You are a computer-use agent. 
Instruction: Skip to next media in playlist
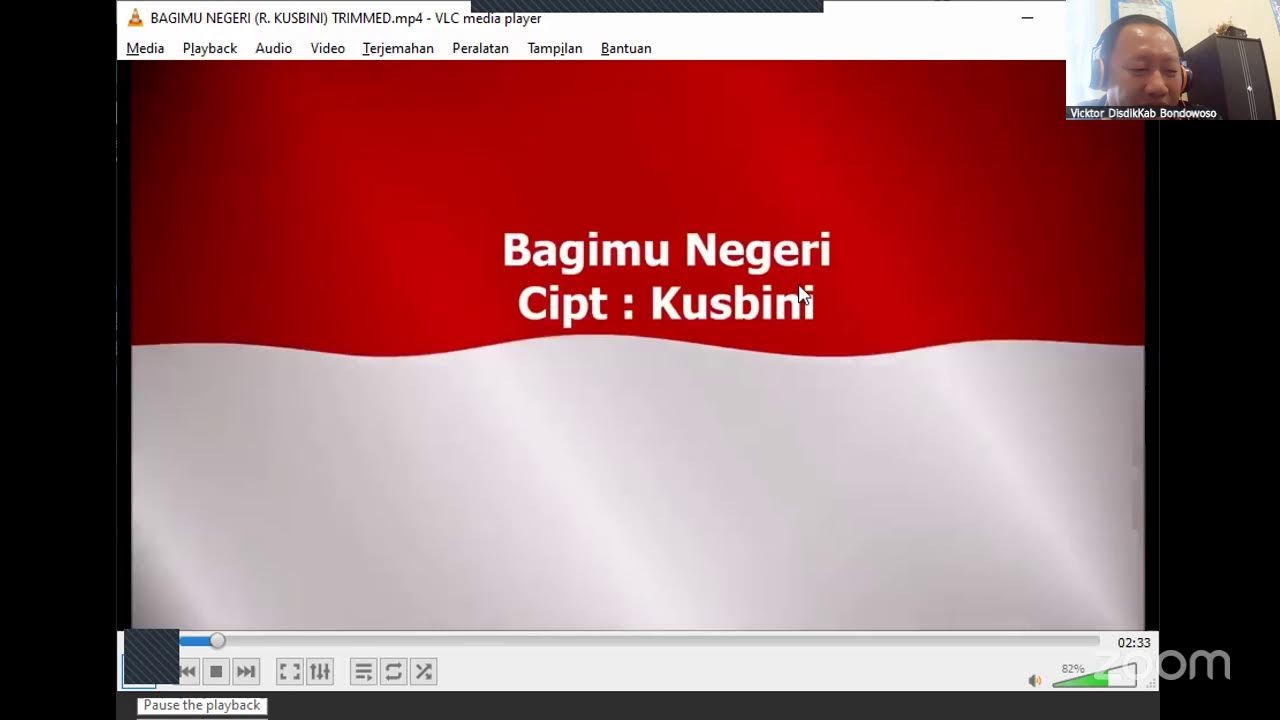[x=246, y=672]
